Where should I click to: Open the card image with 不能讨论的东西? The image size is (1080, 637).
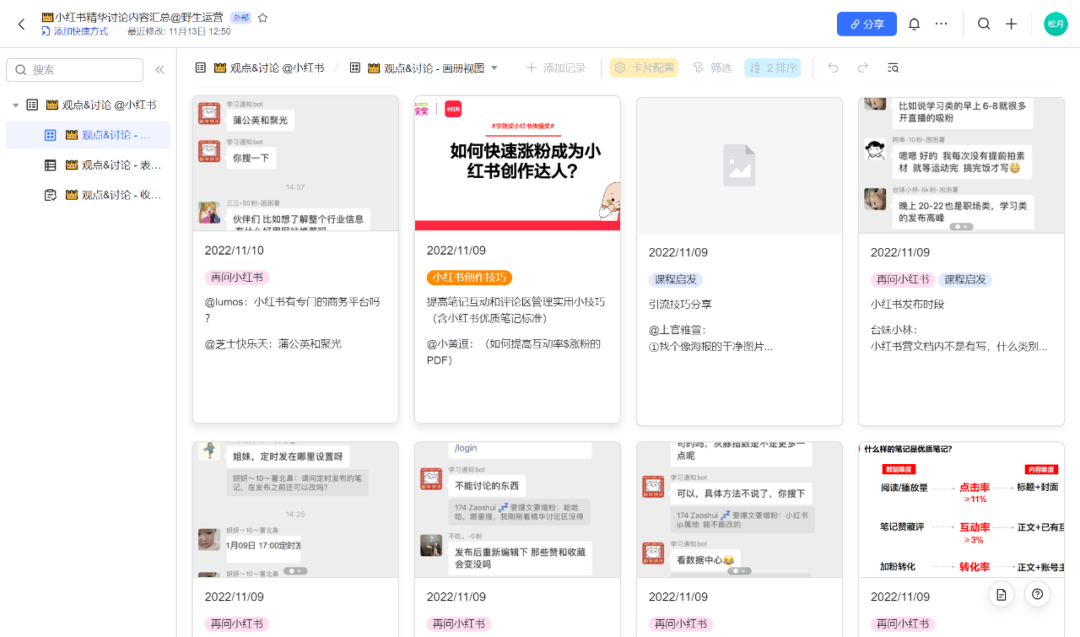[x=517, y=510]
